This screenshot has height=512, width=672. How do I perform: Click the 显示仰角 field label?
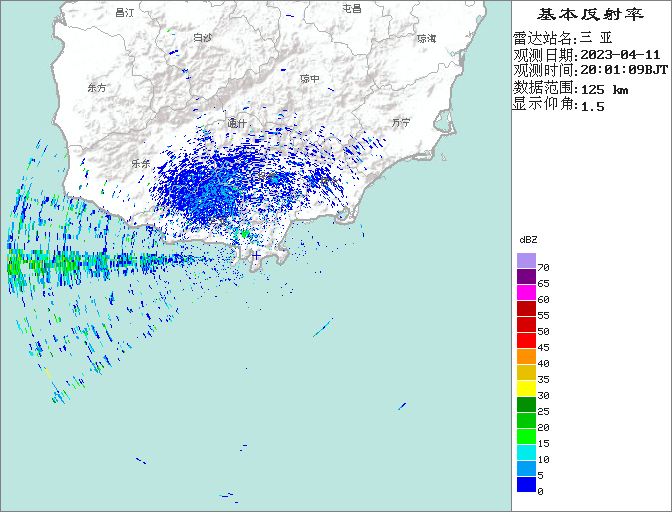(543, 104)
